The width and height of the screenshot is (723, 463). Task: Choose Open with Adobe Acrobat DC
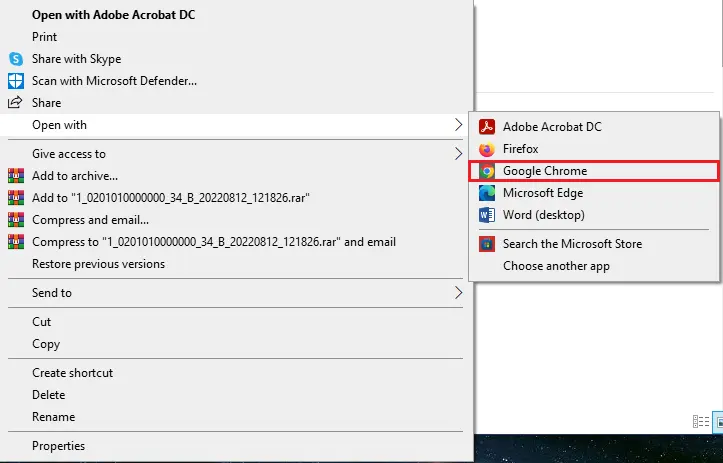(x=235, y=15)
